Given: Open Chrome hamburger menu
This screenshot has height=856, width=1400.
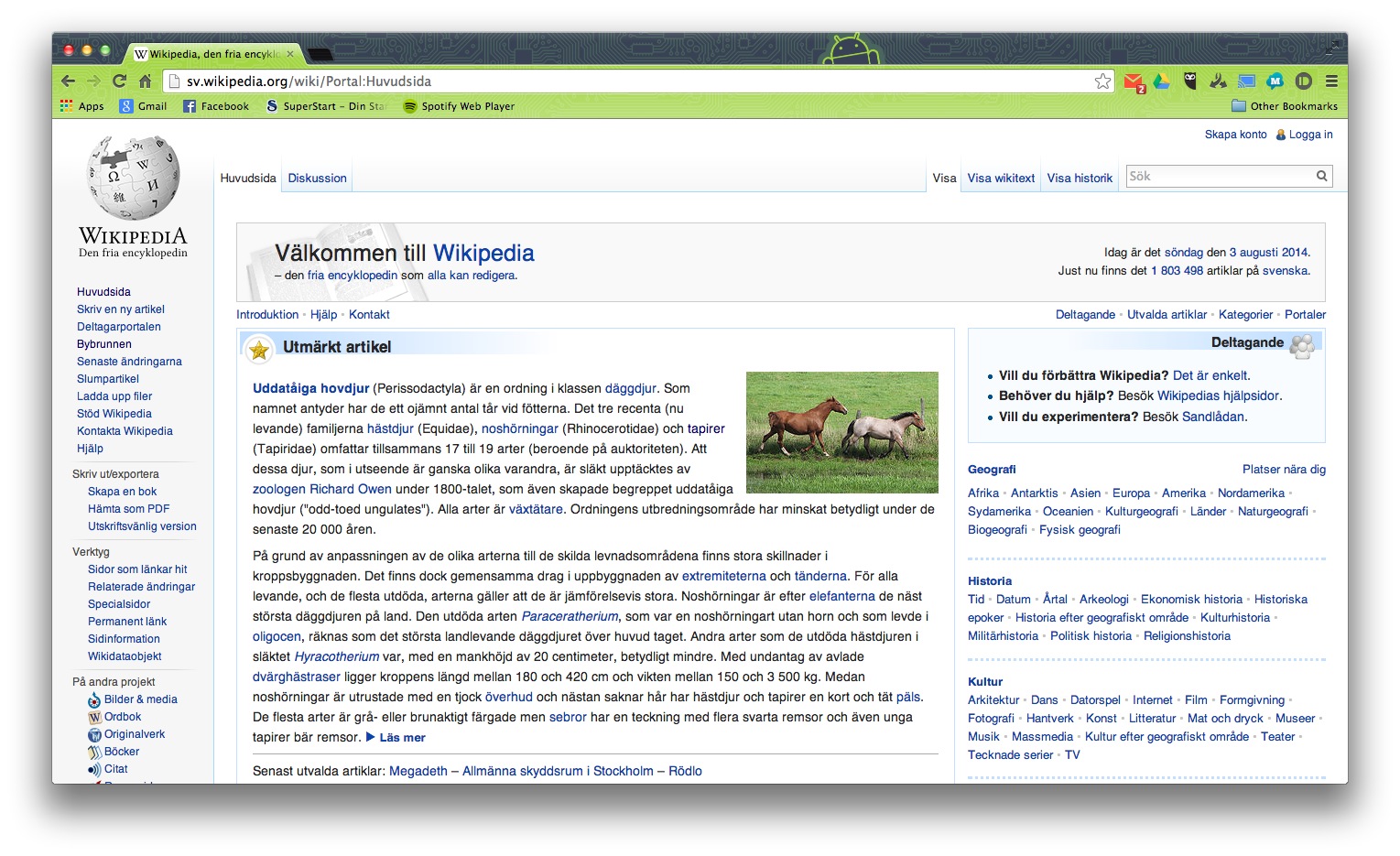Looking at the screenshot, I should (x=1331, y=81).
